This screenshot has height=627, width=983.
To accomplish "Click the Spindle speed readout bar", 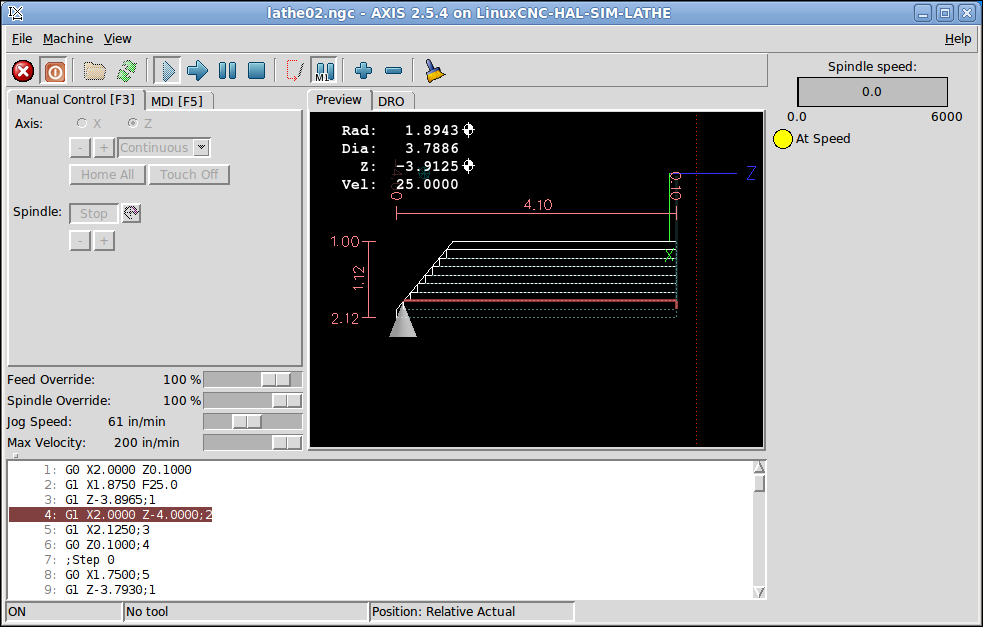I will 872,92.
